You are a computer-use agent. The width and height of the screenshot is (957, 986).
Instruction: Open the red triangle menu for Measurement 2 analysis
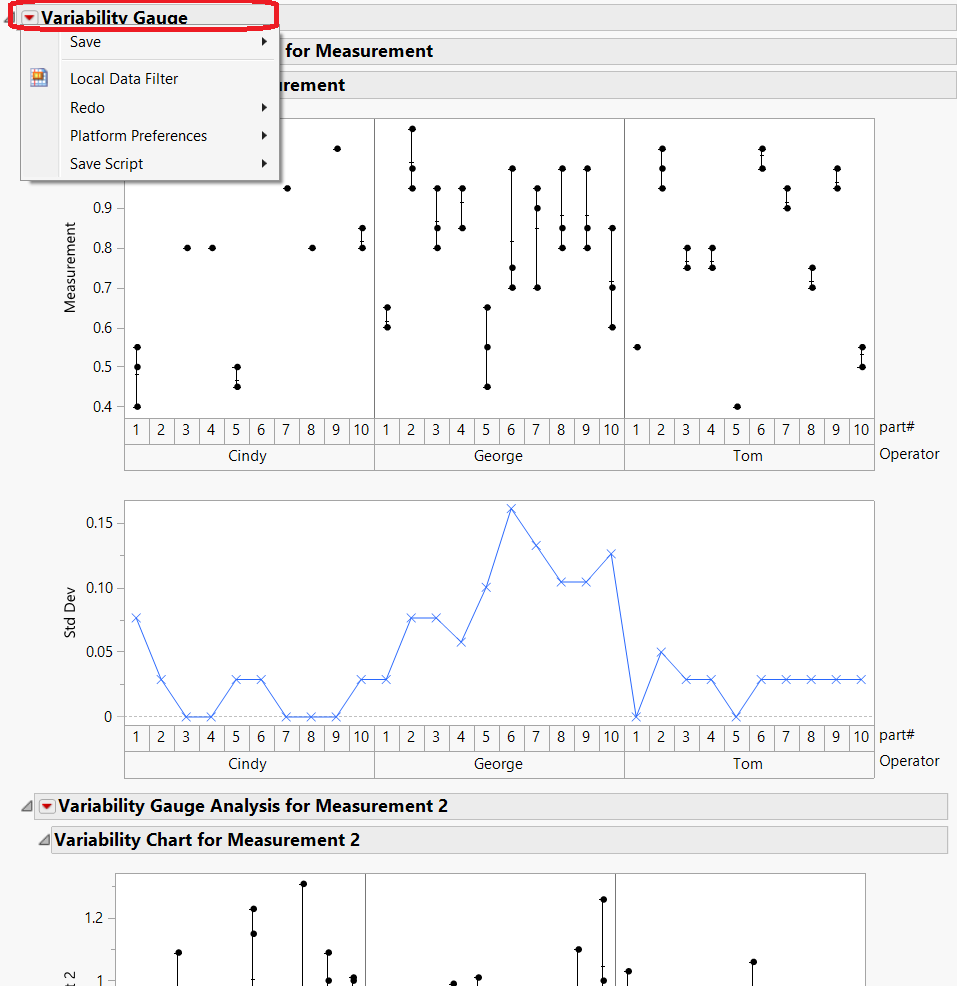click(45, 806)
